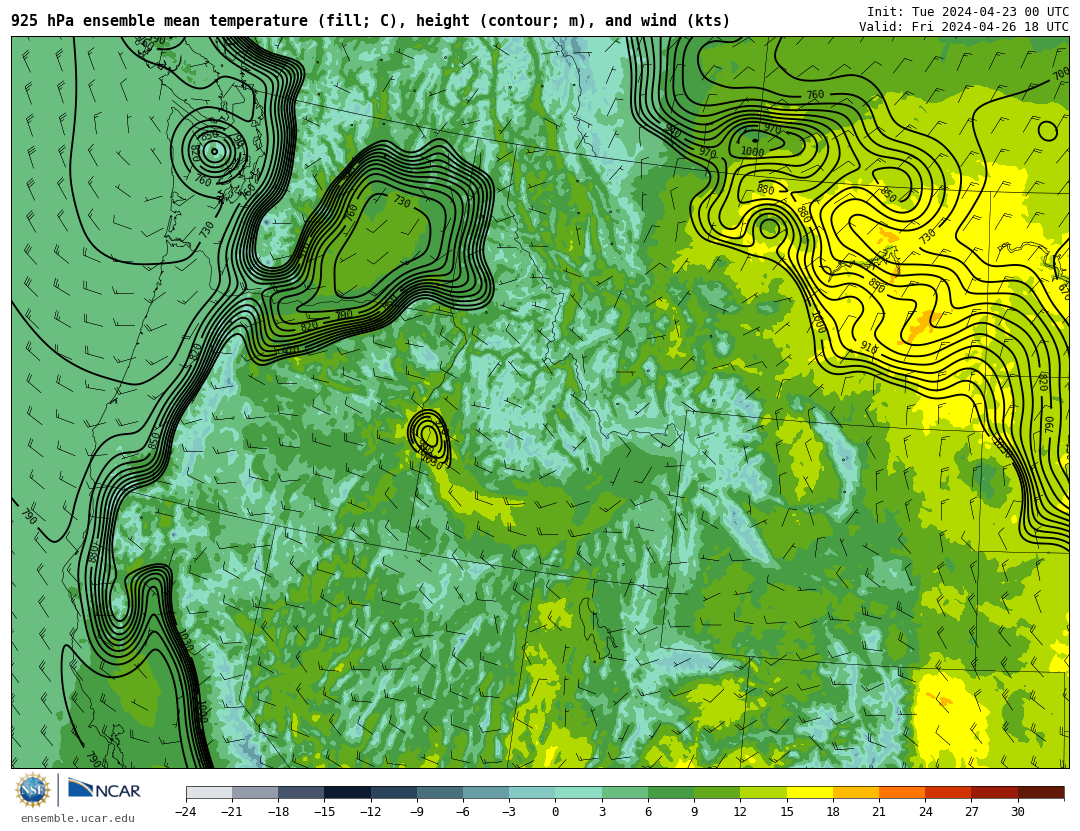Click the orange swatch between 21 and 24

click(x=902, y=792)
